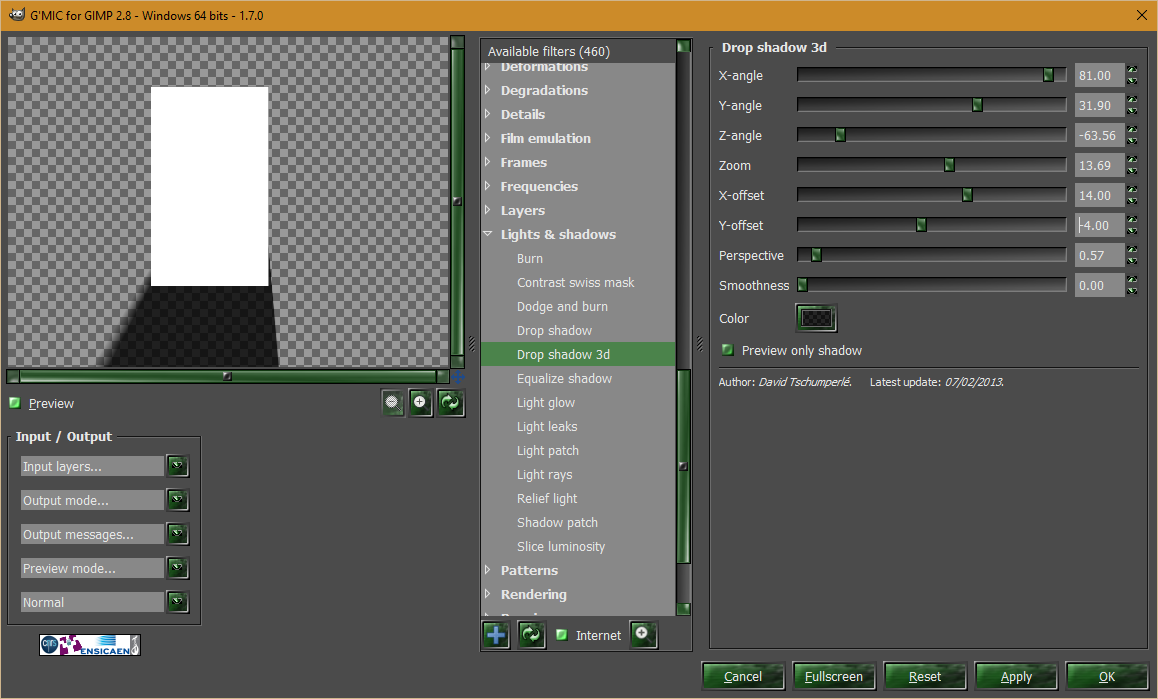Viewport: 1158px width, 699px height.
Task: Click the Cancel button
Action: pyautogui.click(x=743, y=676)
